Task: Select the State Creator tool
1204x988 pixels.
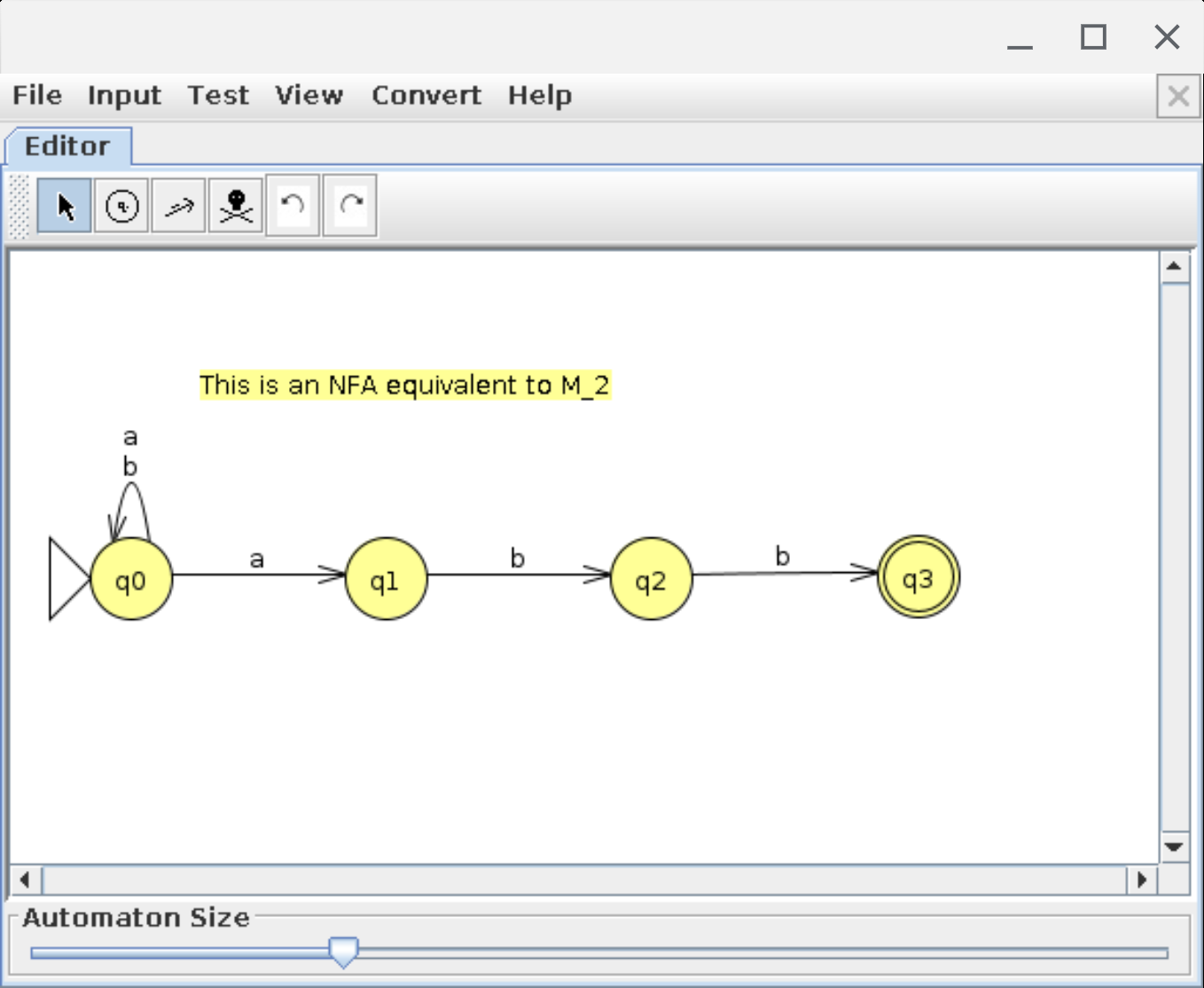Action: pos(121,206)
